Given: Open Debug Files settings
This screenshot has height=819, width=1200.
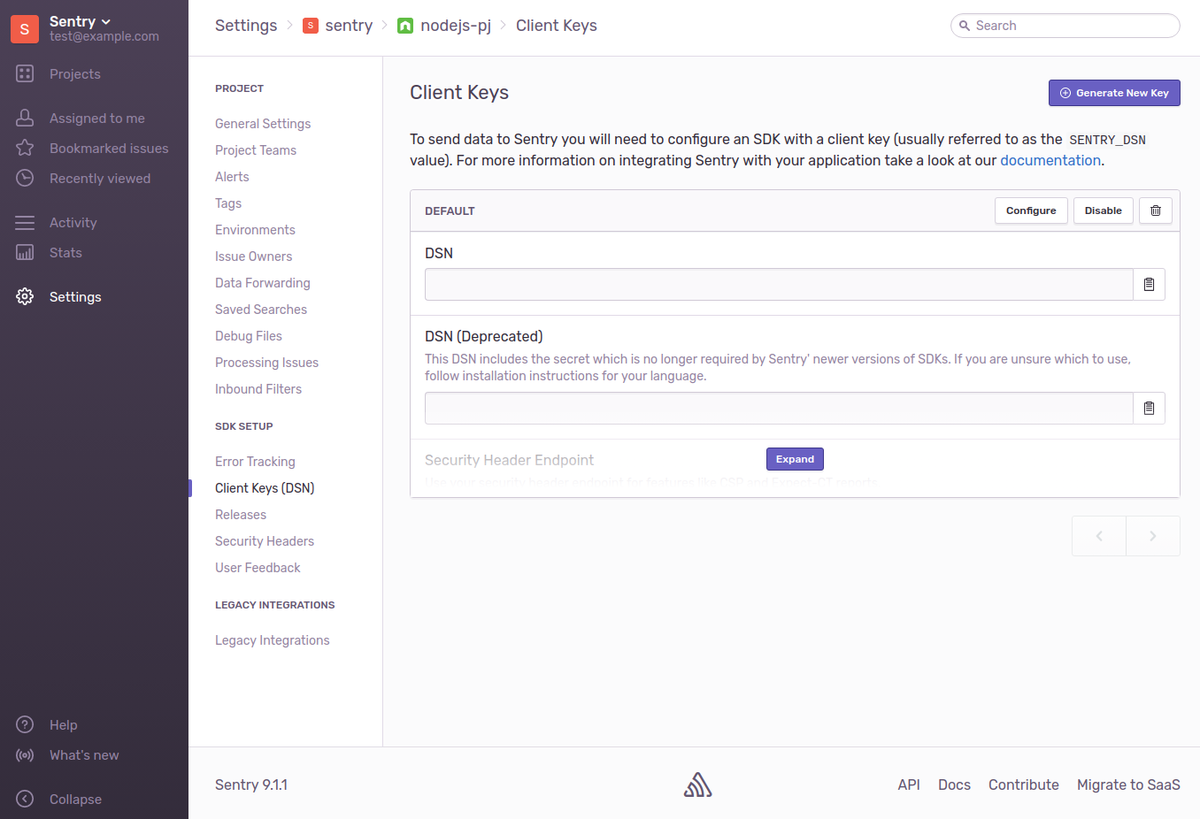Looking at the screenshot, I should [249, 336].
